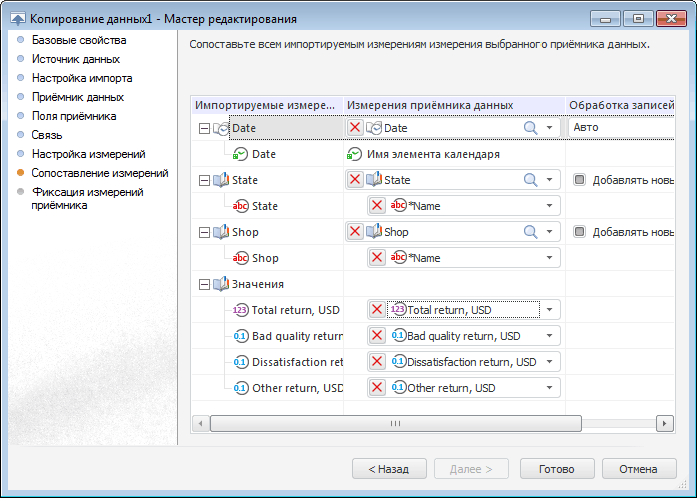
Task: Click the Готово button
Action: (556, 469)
